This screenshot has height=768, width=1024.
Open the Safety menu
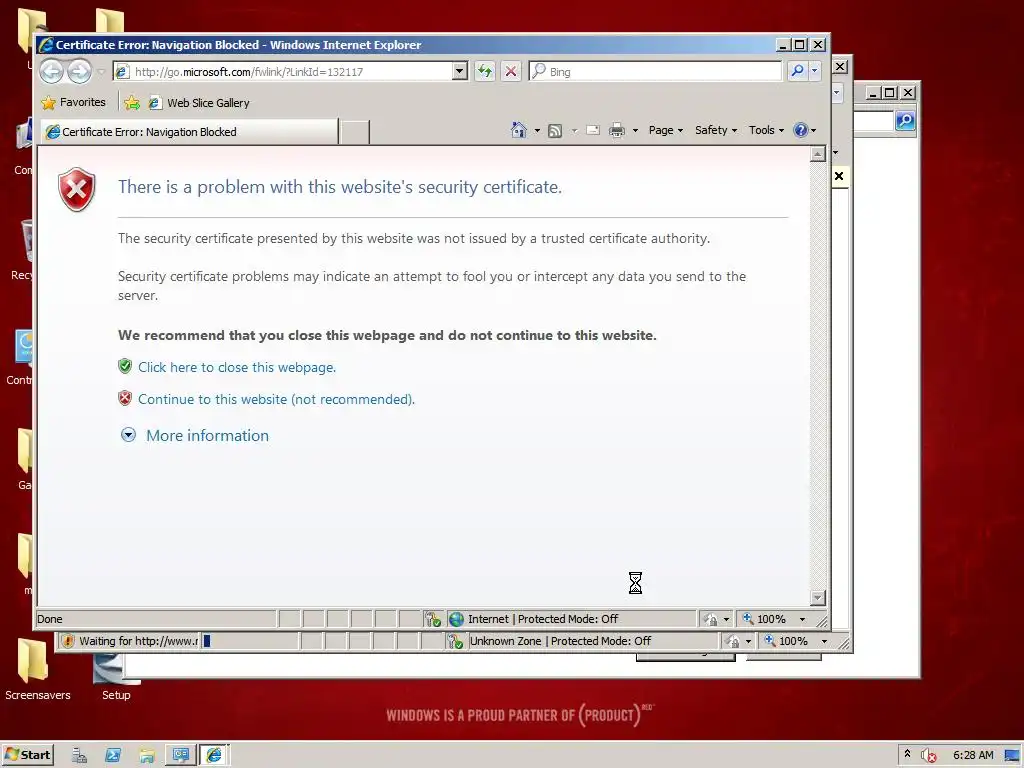point(716,130)
